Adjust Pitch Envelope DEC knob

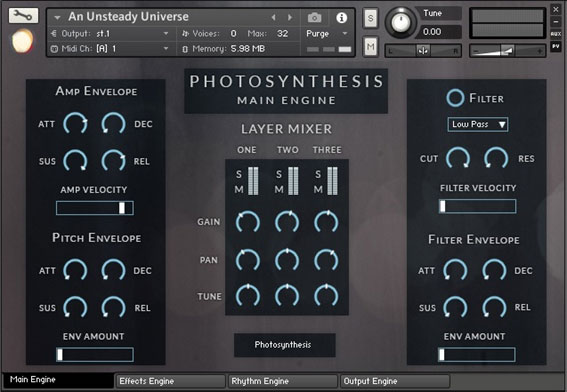113,270
